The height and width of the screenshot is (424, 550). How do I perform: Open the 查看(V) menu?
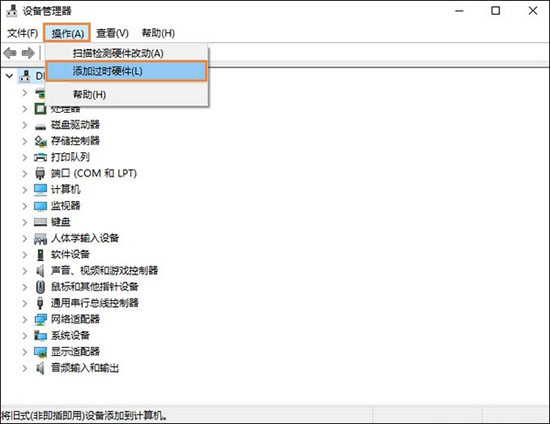pos(113,33)
